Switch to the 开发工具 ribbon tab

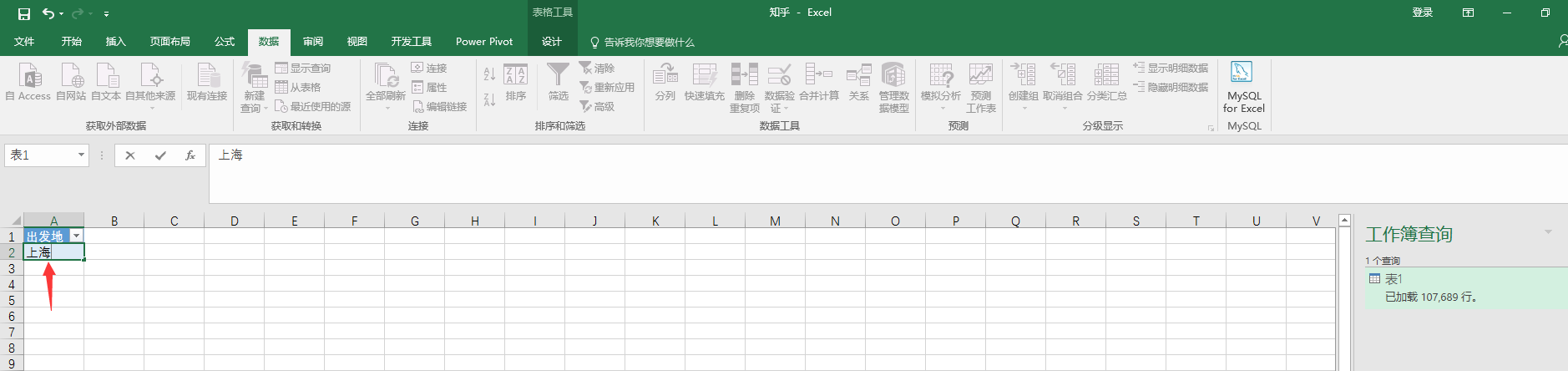pyautogui.click(x=411, y=42)
